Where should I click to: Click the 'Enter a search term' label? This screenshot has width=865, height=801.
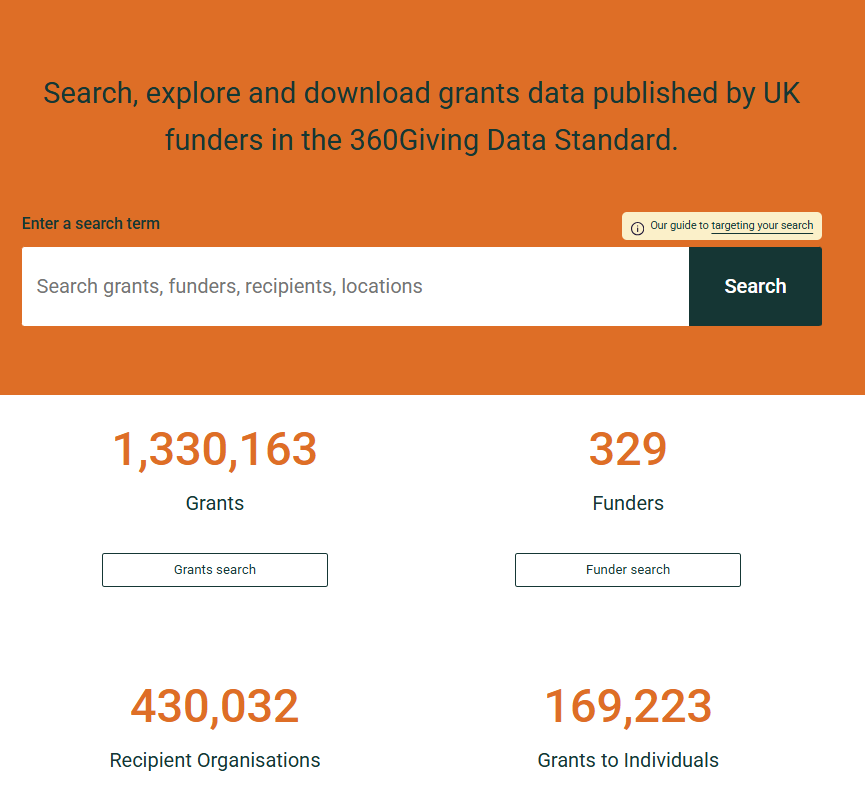(91, 223)
